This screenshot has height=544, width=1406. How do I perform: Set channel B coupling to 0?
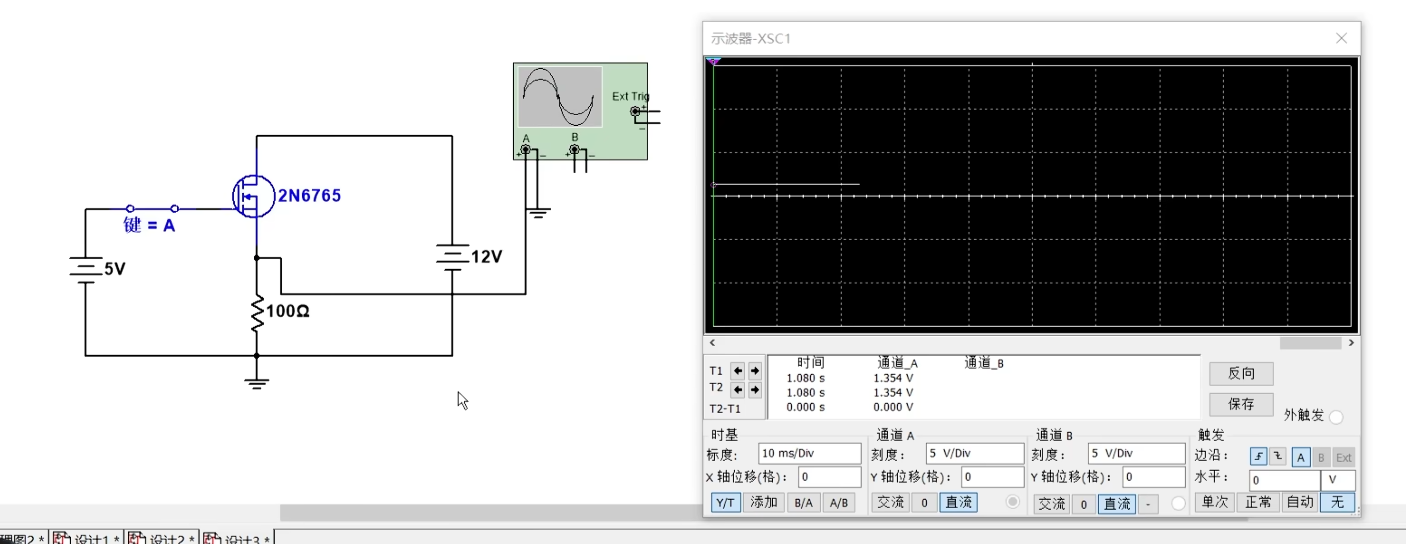point(1083,504)
